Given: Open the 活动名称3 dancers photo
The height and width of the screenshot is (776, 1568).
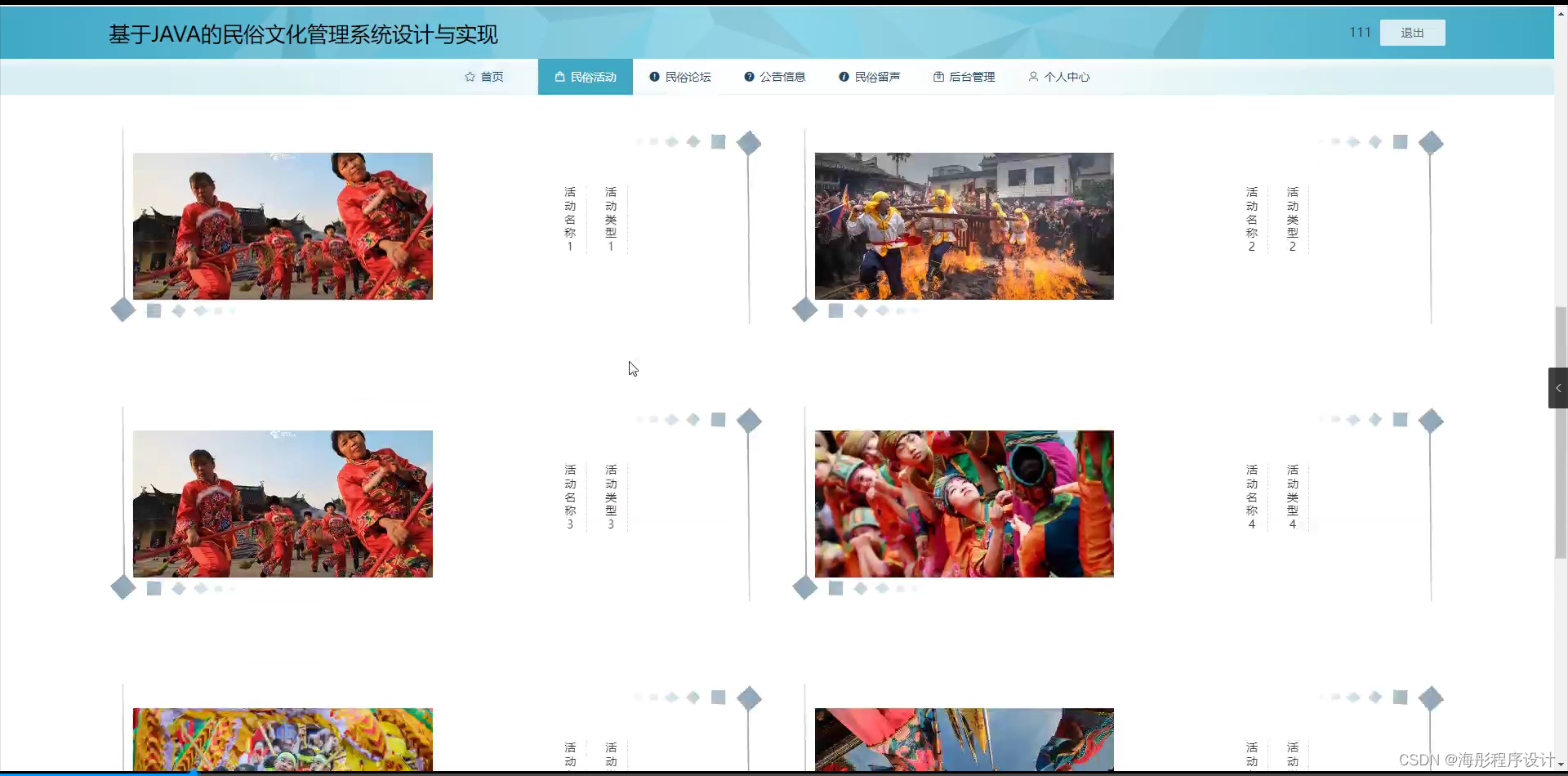Looking at the screenshot, I should pos(283,504).
